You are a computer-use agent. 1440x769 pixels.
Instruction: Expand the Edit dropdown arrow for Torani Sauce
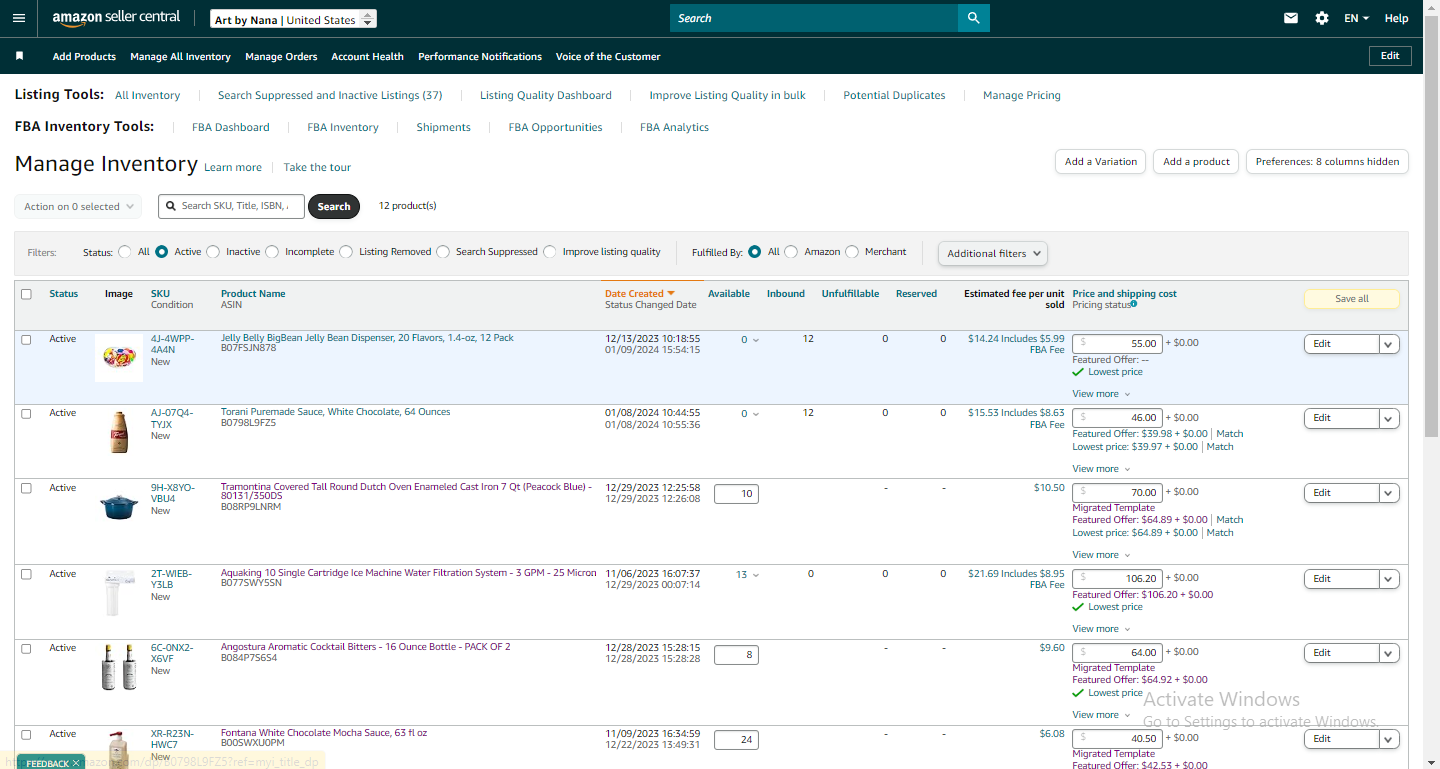(x=1389, y=418)
